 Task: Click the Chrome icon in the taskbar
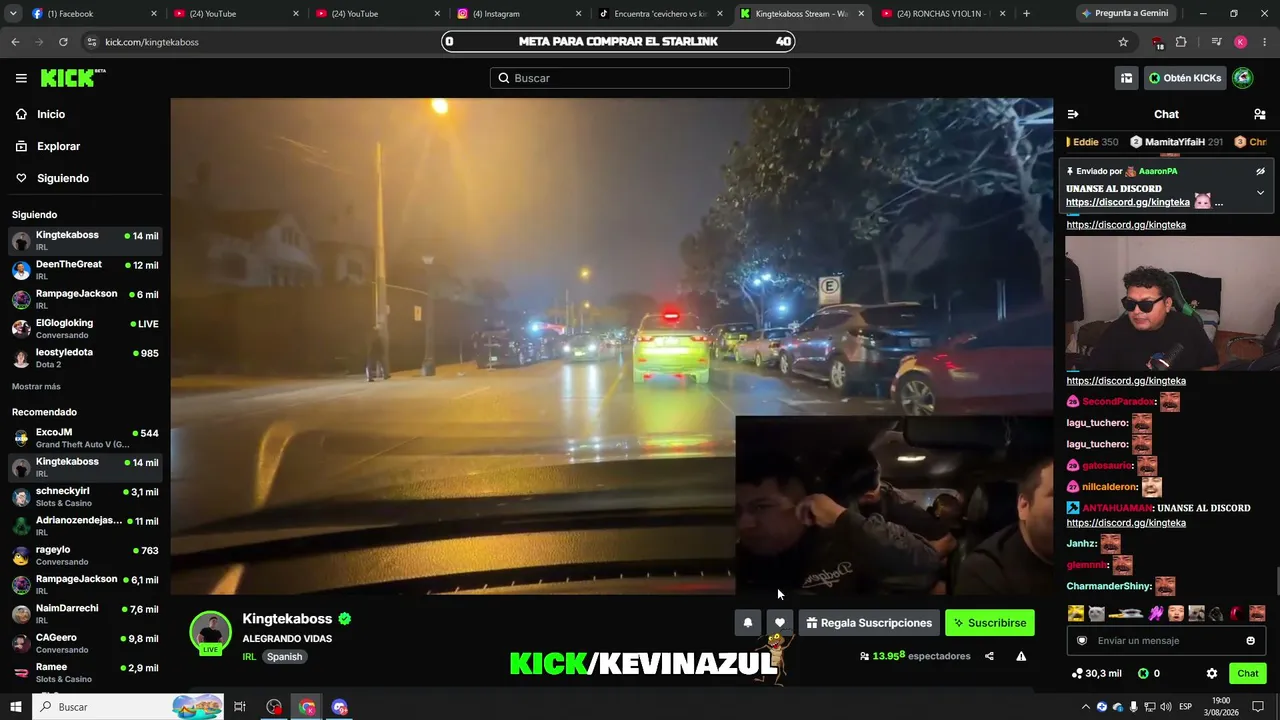tap(307, 707)
